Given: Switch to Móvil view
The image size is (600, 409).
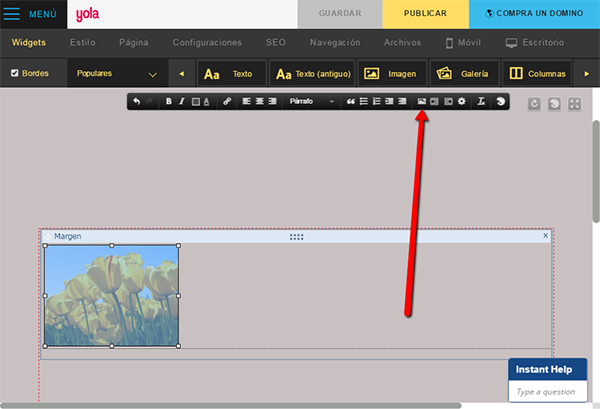Looking at the screenshot, I should (468, 43).
